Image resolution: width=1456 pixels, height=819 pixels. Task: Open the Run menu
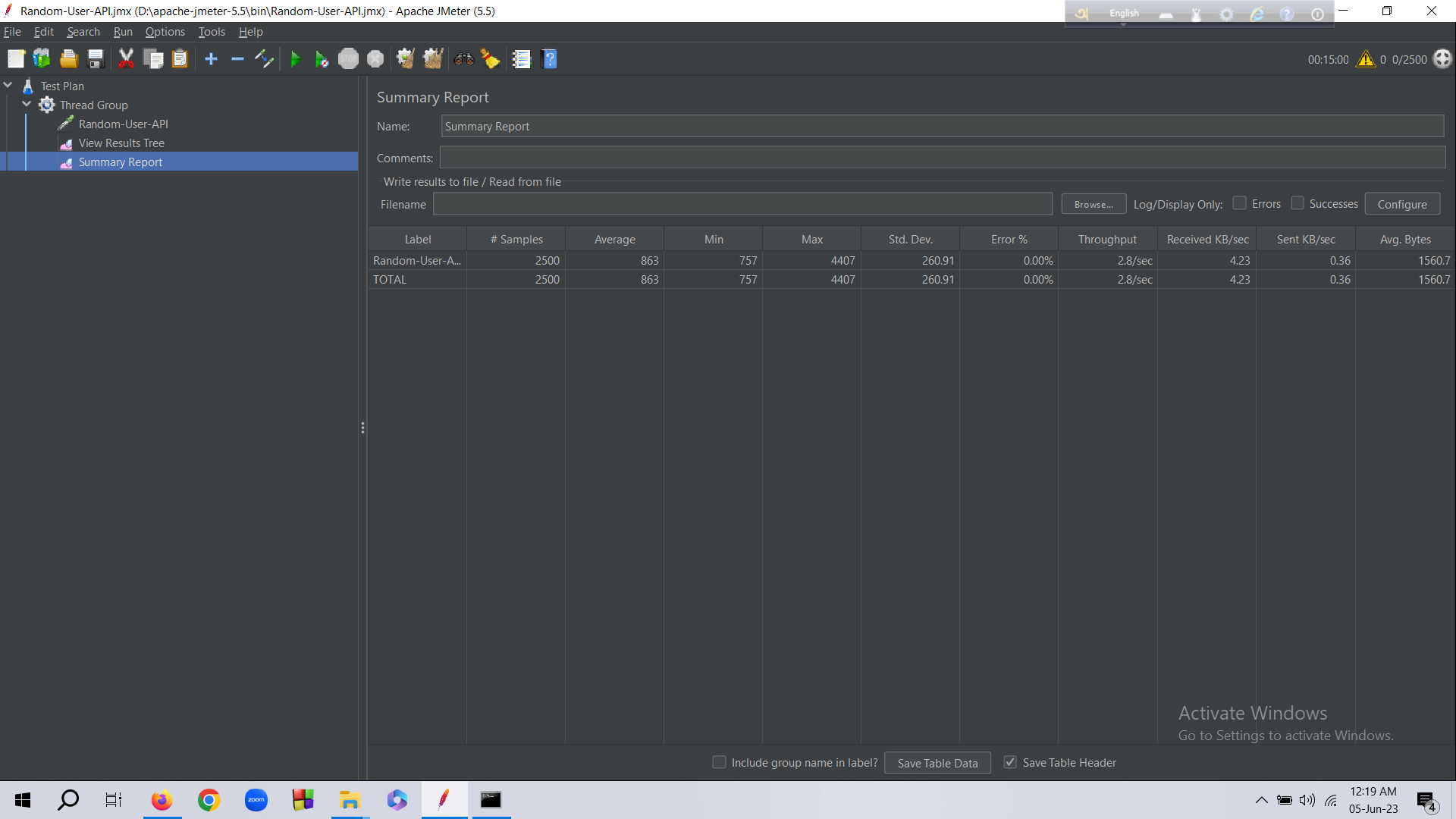tap(122, 31)
